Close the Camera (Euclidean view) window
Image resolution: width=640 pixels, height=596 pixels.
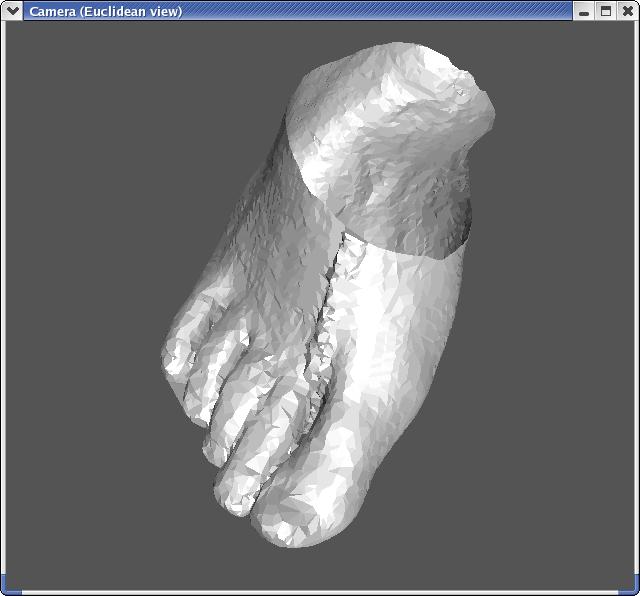tap(627, 11)
